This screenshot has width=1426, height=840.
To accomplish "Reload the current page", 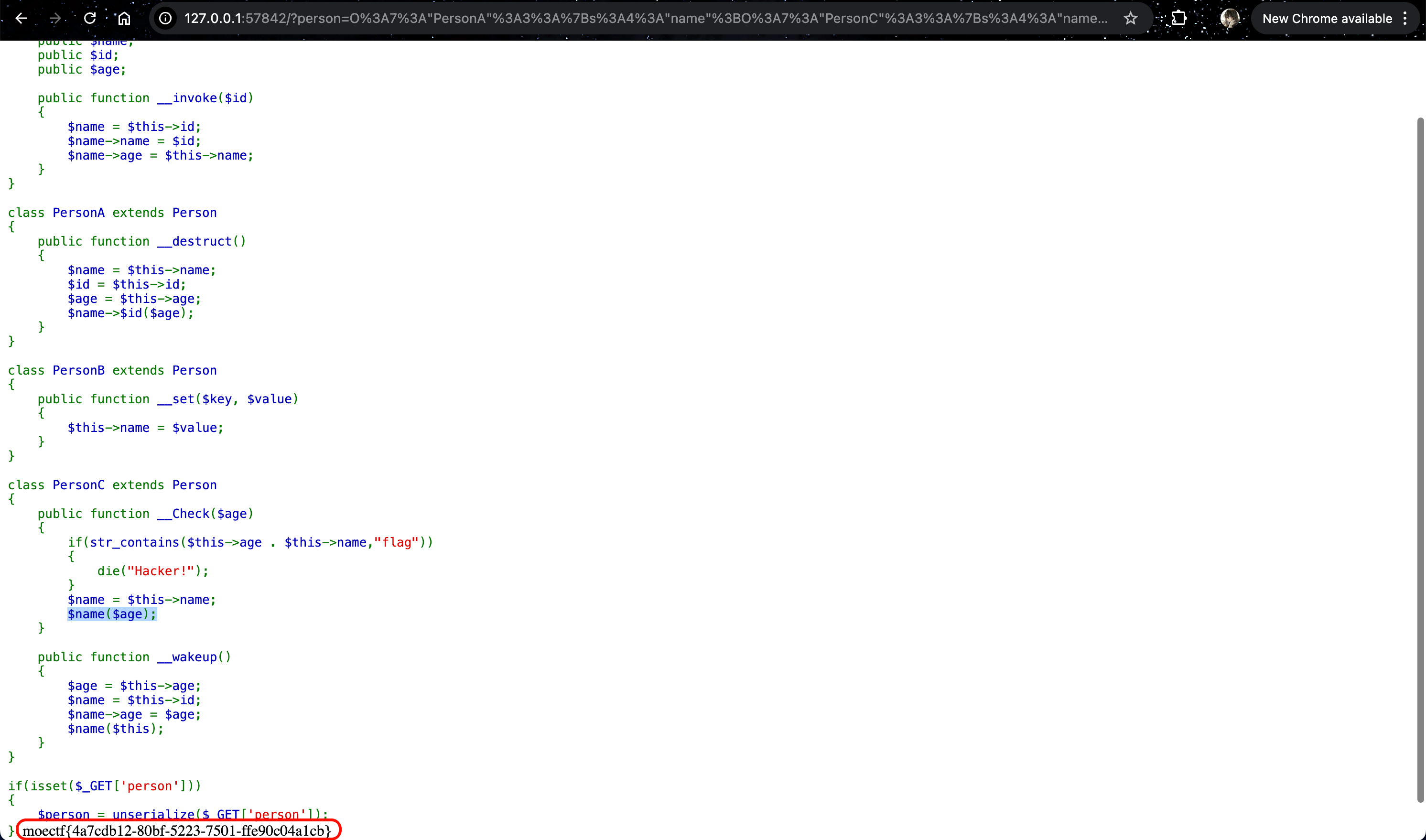I will pos(89,18).
